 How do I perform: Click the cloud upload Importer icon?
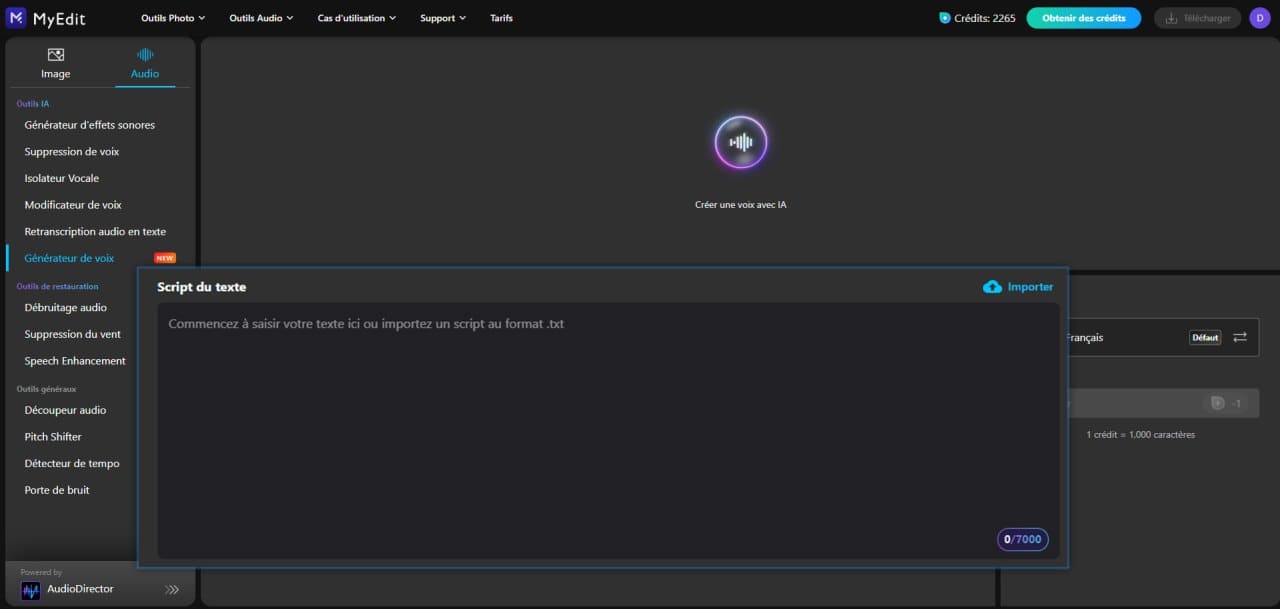coord(992,287)
